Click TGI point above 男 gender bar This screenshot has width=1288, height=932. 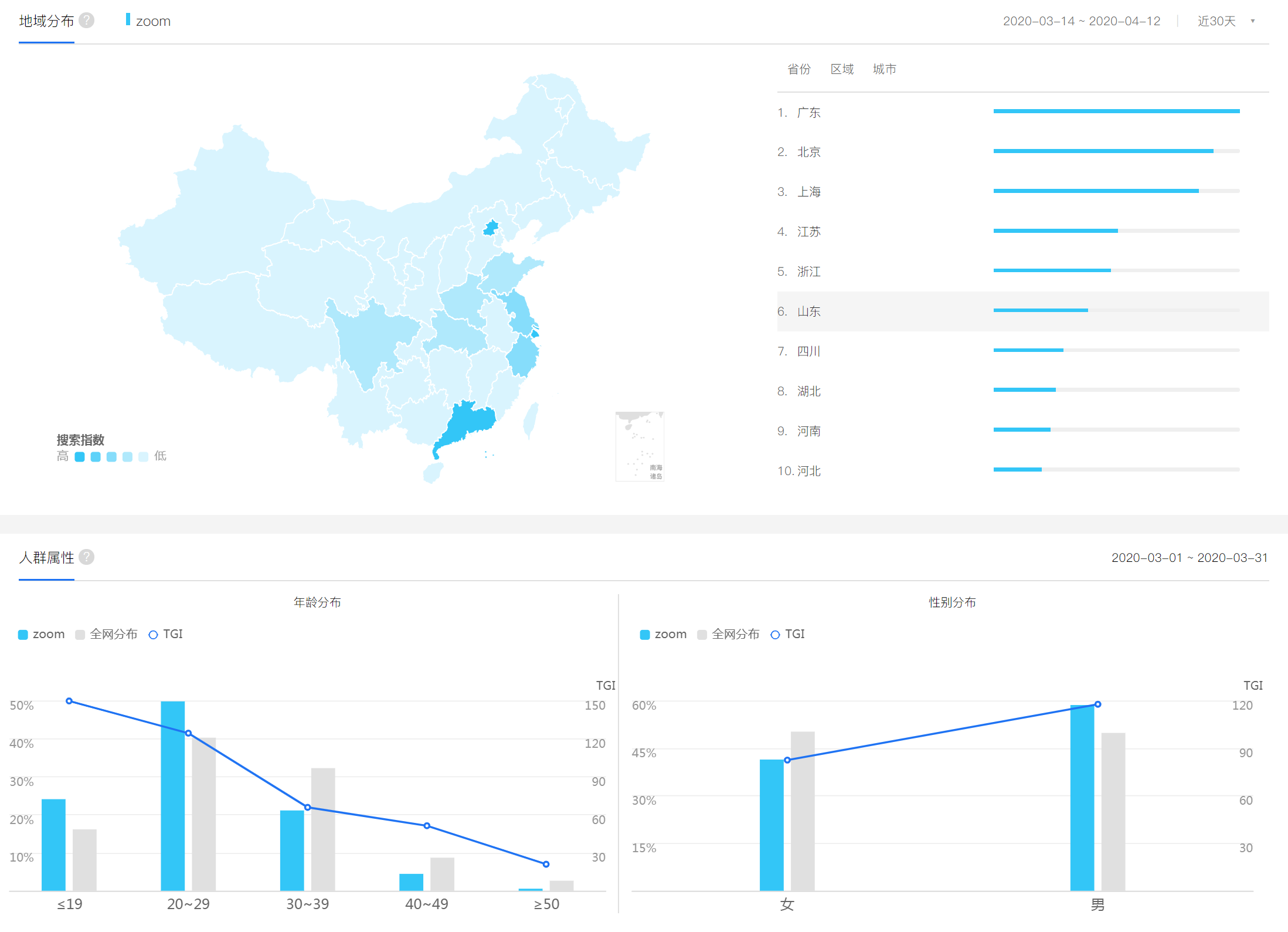pos(1097,704)
